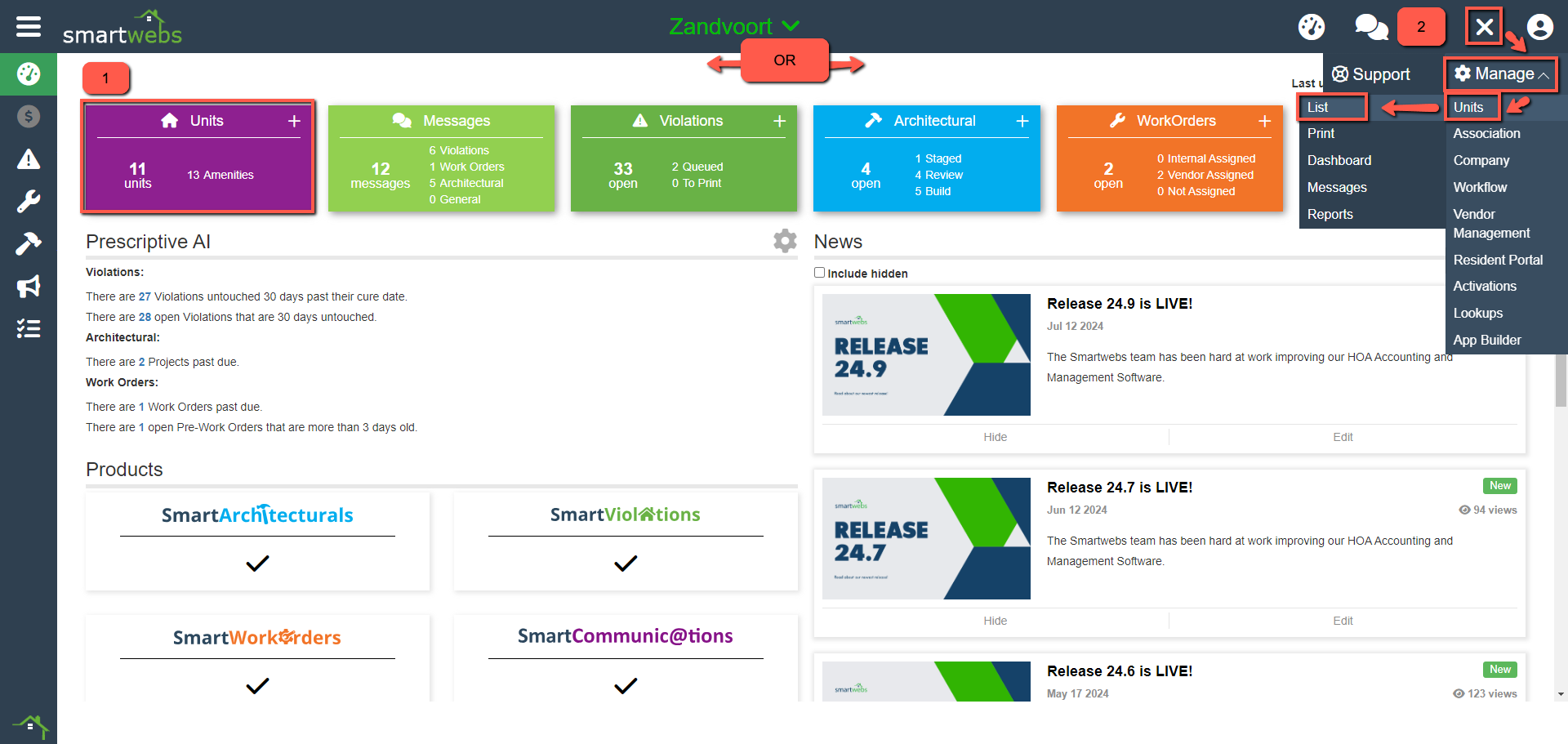Screen dimensions: 1568x744
Task: Select Dashboard in Units submenu
Action: pos(1339,161)
